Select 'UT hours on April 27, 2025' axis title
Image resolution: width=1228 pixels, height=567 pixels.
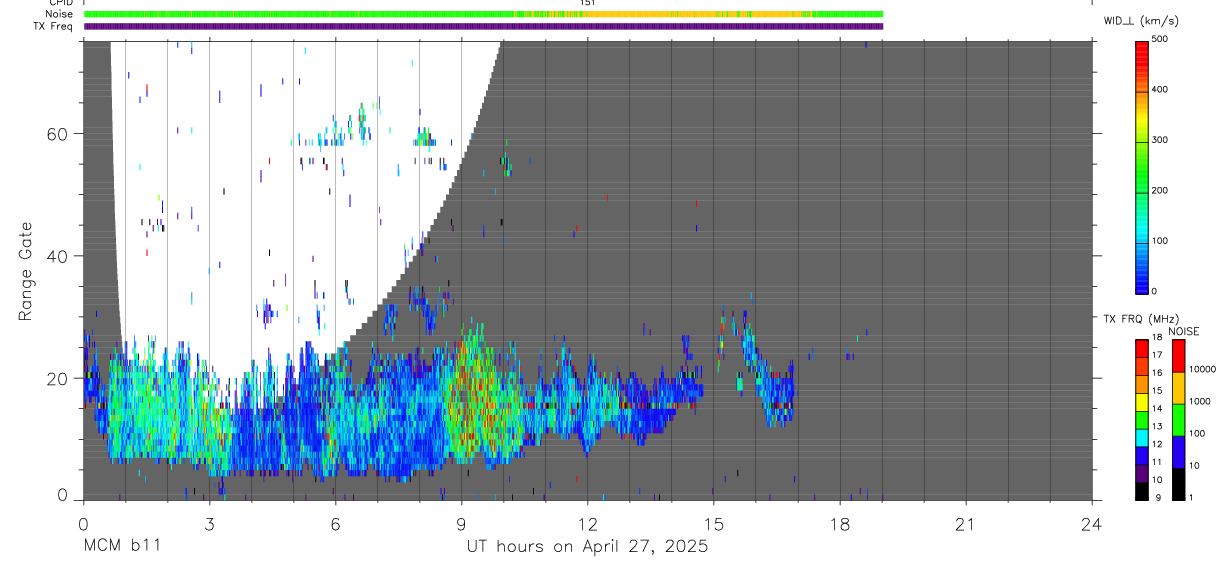tap(587, 546)
